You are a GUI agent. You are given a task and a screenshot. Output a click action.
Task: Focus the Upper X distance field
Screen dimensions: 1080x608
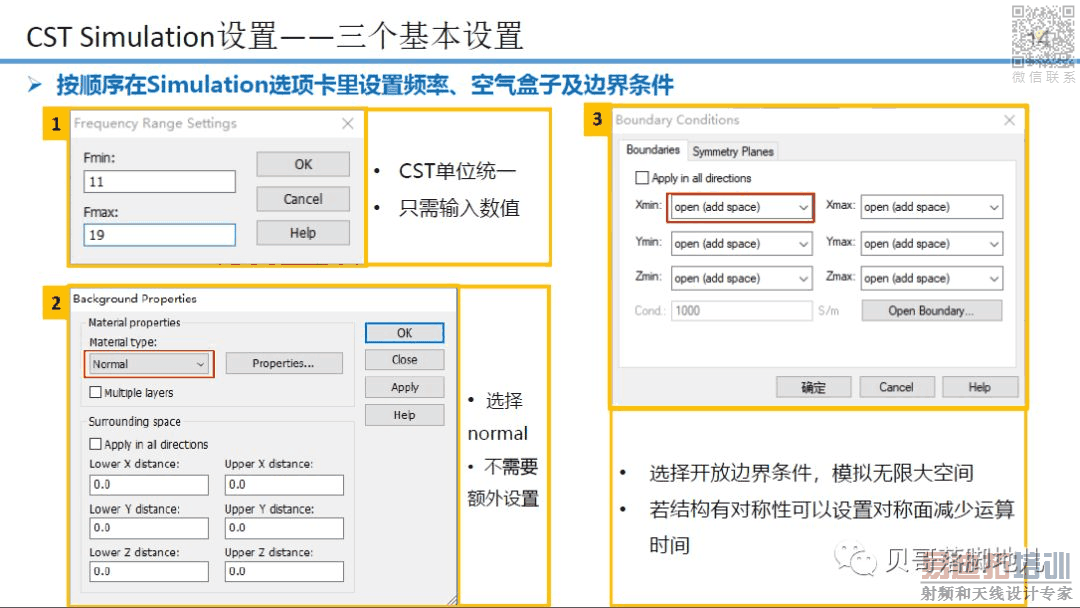tap(284, 485)
